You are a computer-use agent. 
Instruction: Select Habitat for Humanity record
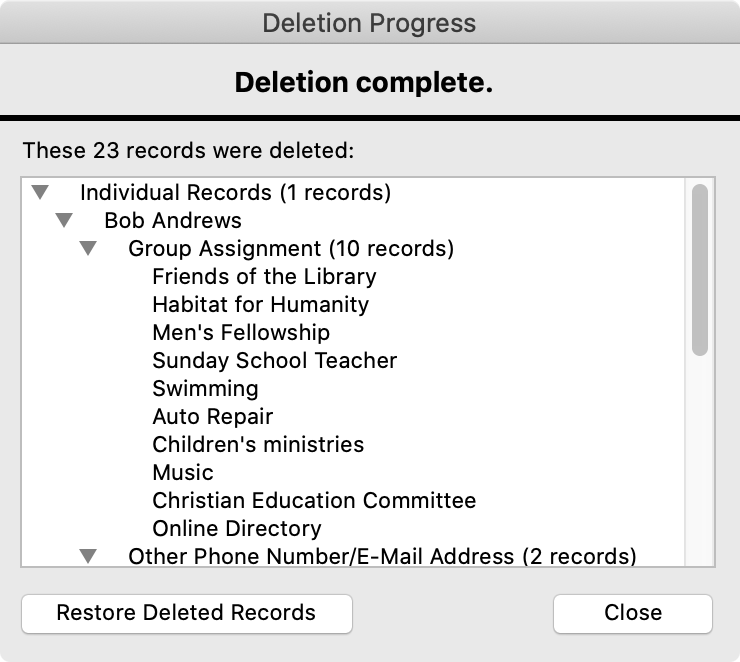point(260,304)
